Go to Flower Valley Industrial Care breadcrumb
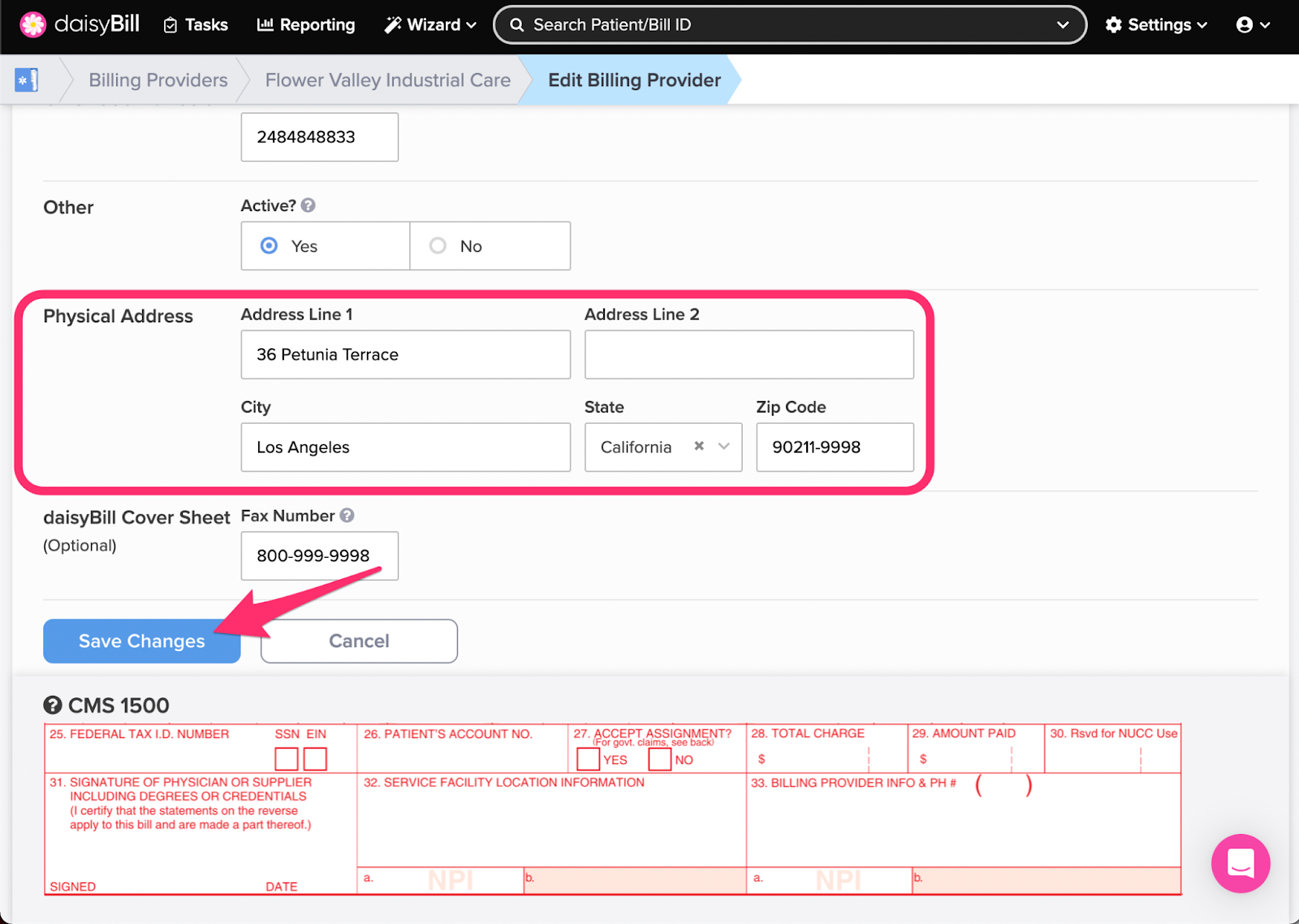Screen dimensions: 1299x924 click(388, 80)
